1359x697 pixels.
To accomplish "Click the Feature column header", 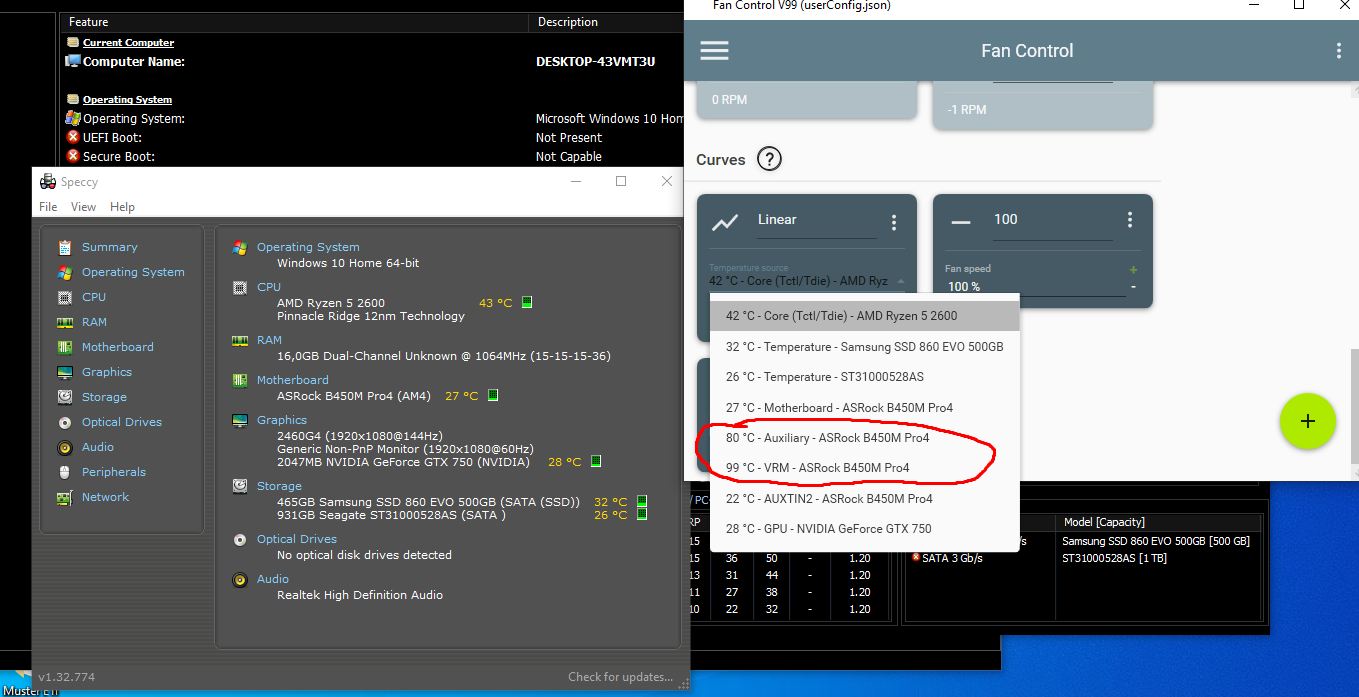I will [89, 22].
